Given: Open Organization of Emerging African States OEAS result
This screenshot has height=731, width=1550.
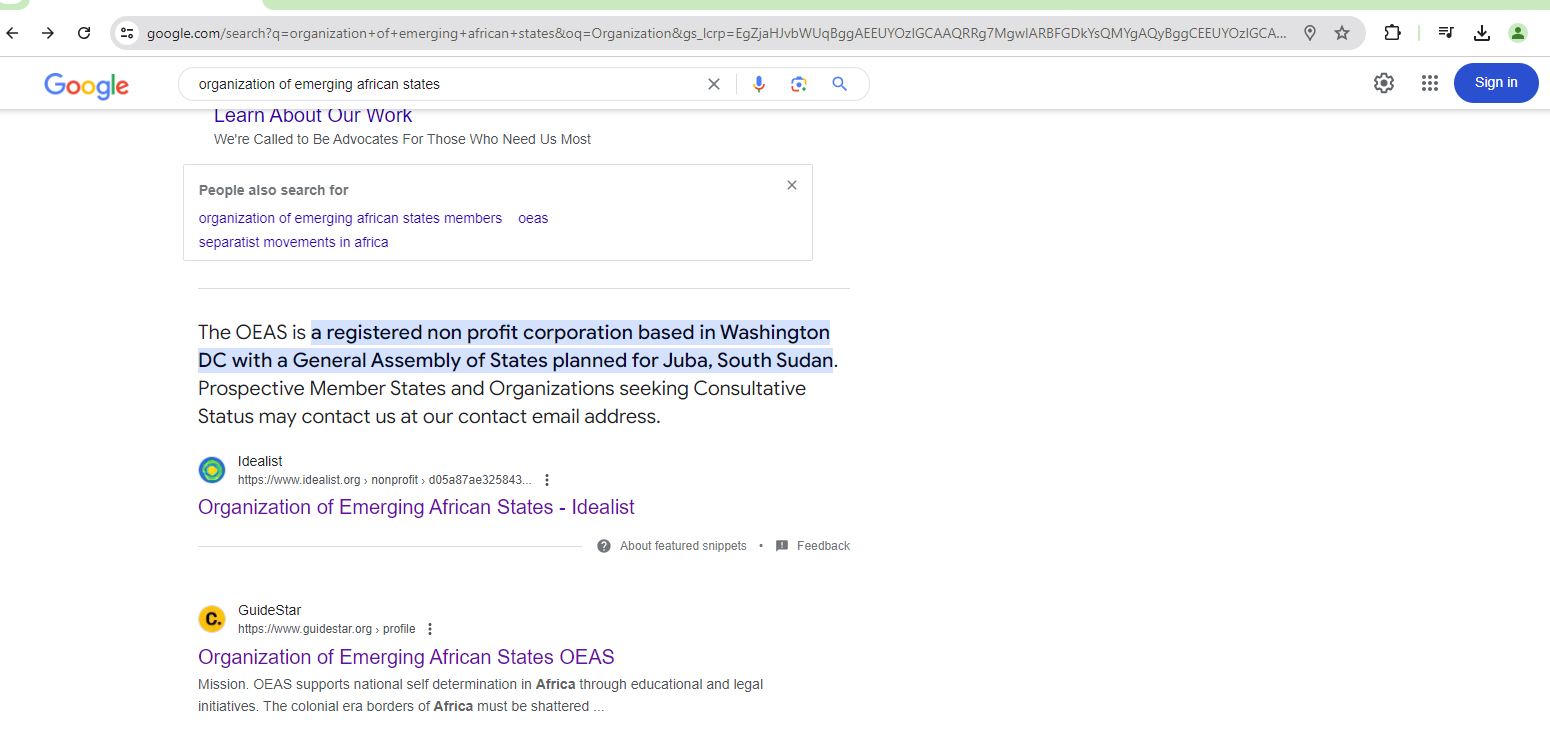Looking at the screenshot, I should tap(406, 657).
